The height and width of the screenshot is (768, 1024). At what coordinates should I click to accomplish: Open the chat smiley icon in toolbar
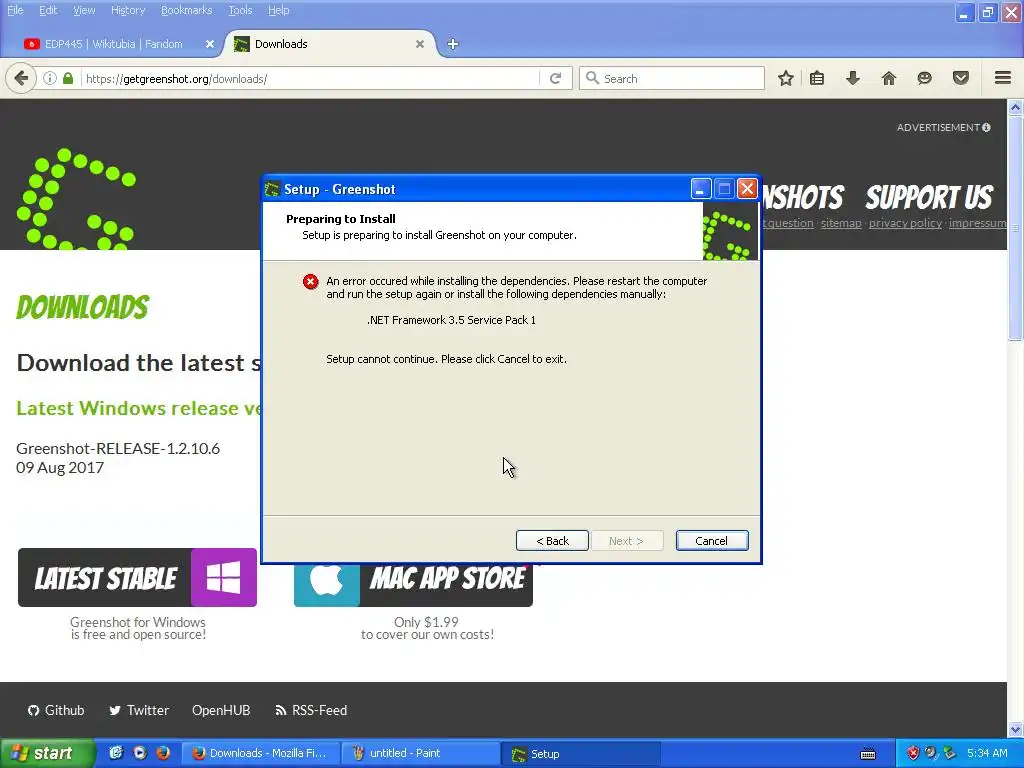click(x=924, y=78)
